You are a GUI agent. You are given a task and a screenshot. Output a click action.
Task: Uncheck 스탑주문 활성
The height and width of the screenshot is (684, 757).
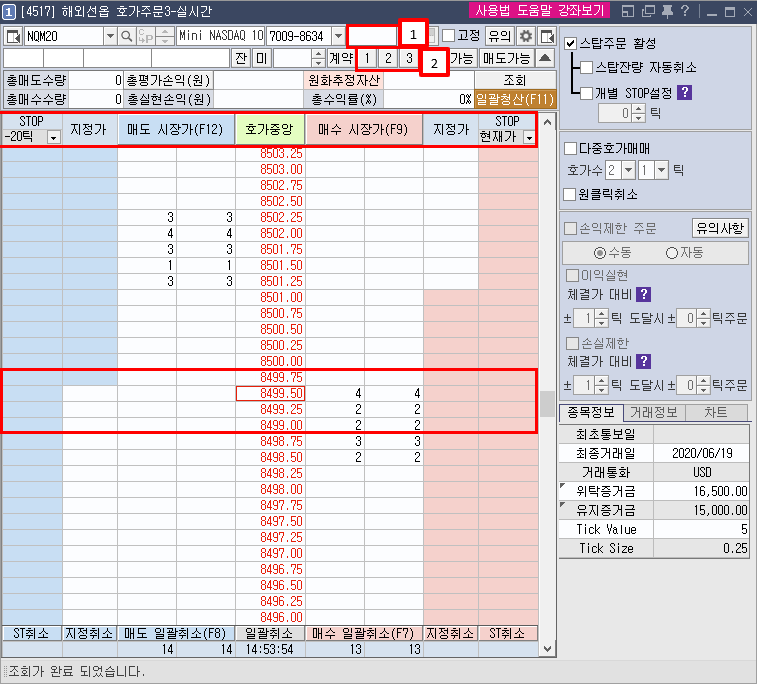point(571,43)
